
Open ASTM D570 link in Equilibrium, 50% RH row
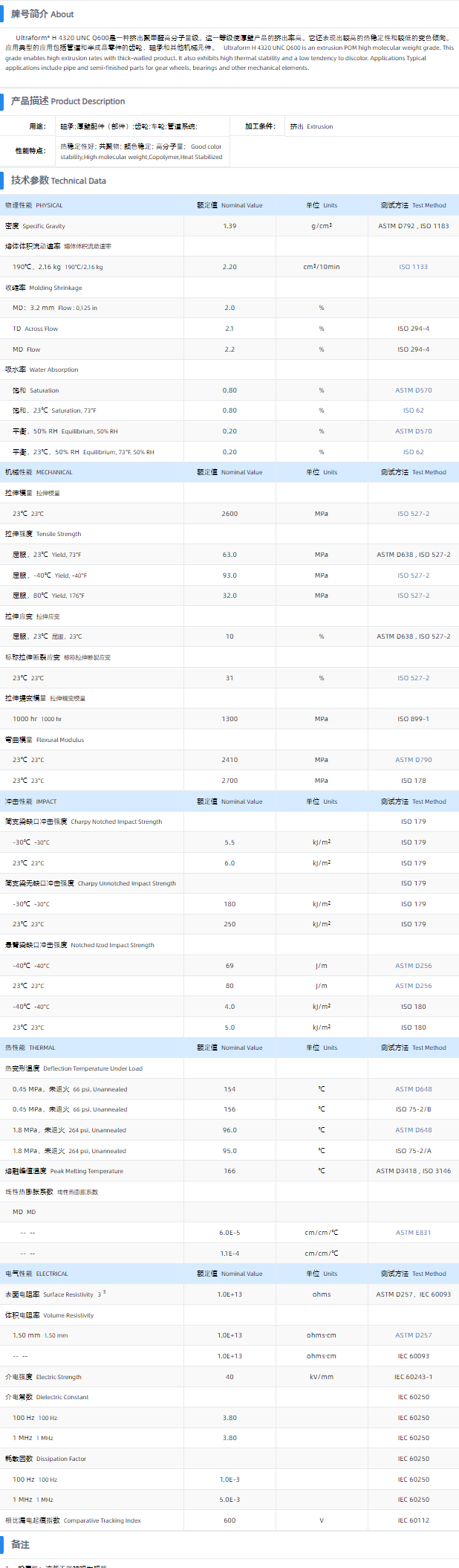[413, 431]
